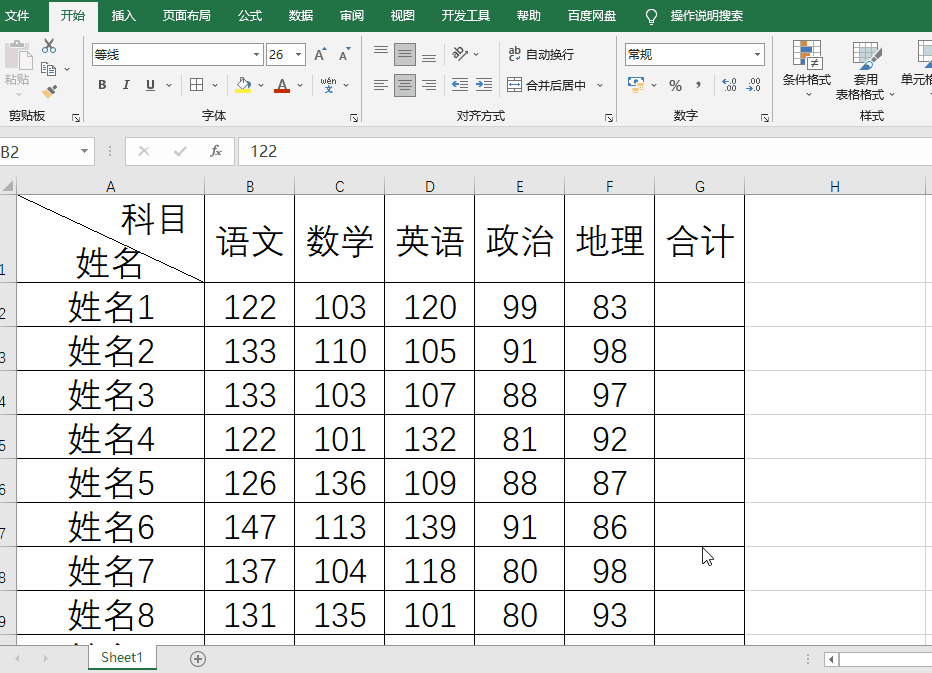This screenshot has width=932, height=673.
Task: Expand merge and center options arrow
Action: pos(600,85)
